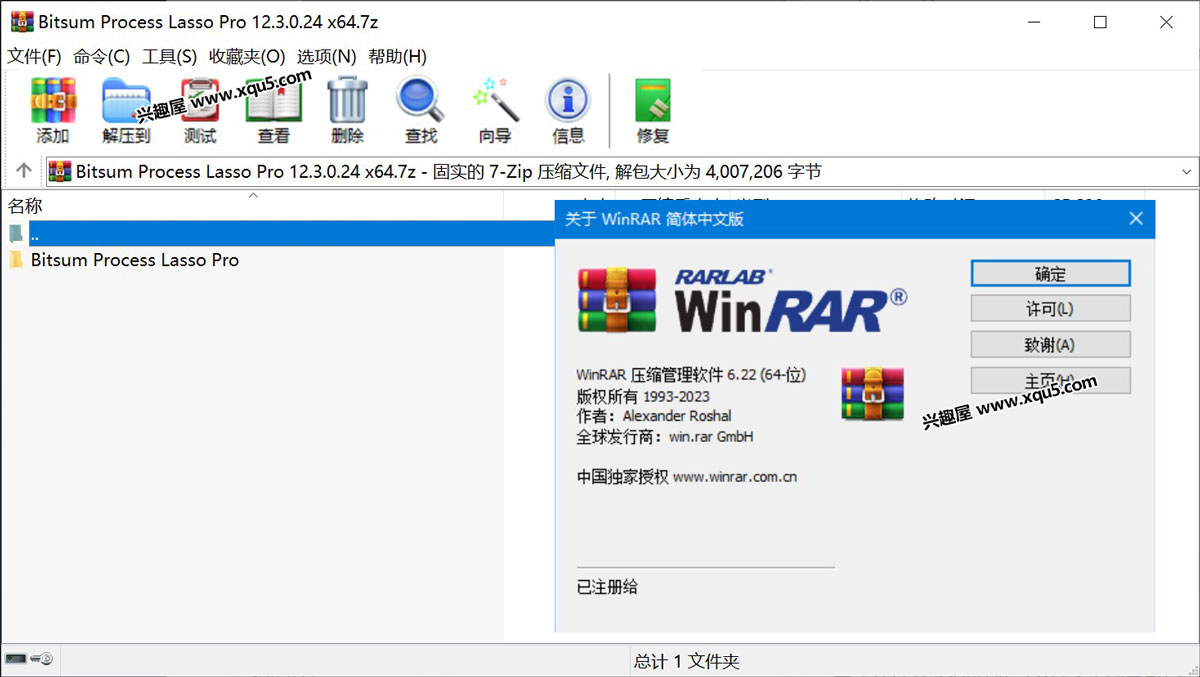Click the folder icon of Bitsum Process Lasso Pro
Screen dimensions: 1200x677
tap(16, 260)
